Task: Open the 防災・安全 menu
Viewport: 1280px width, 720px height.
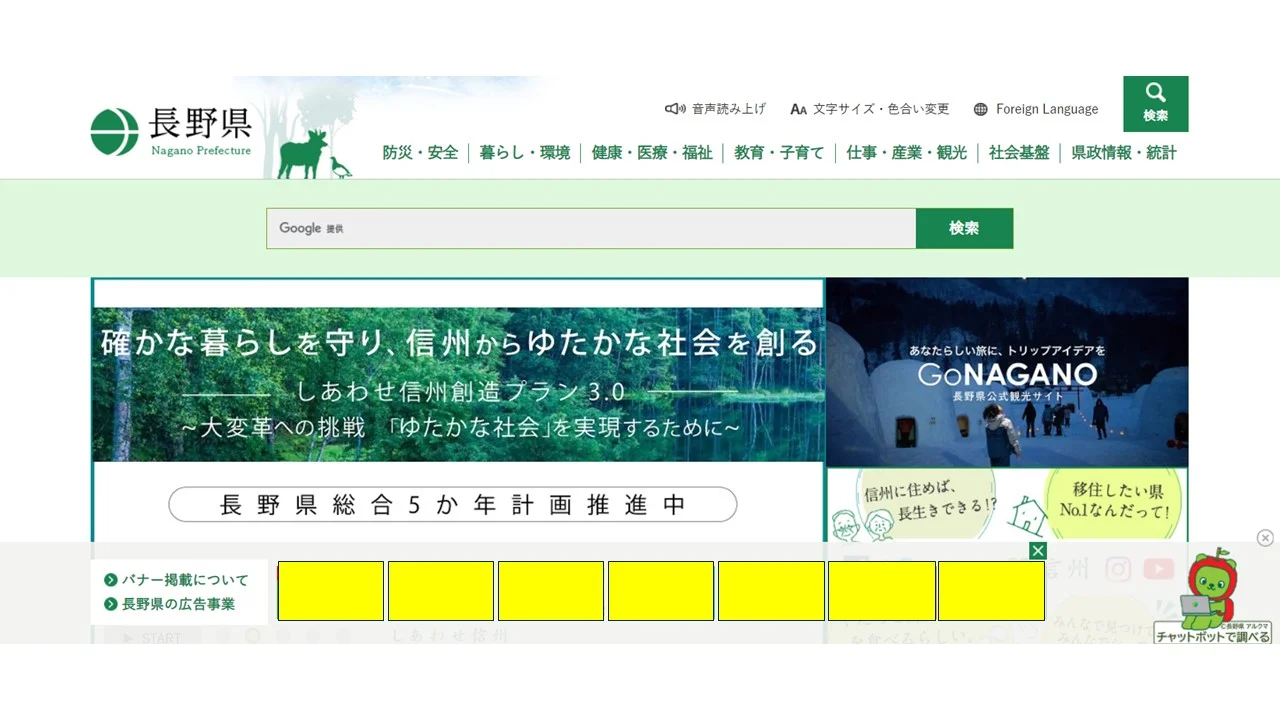Action: 420,153
